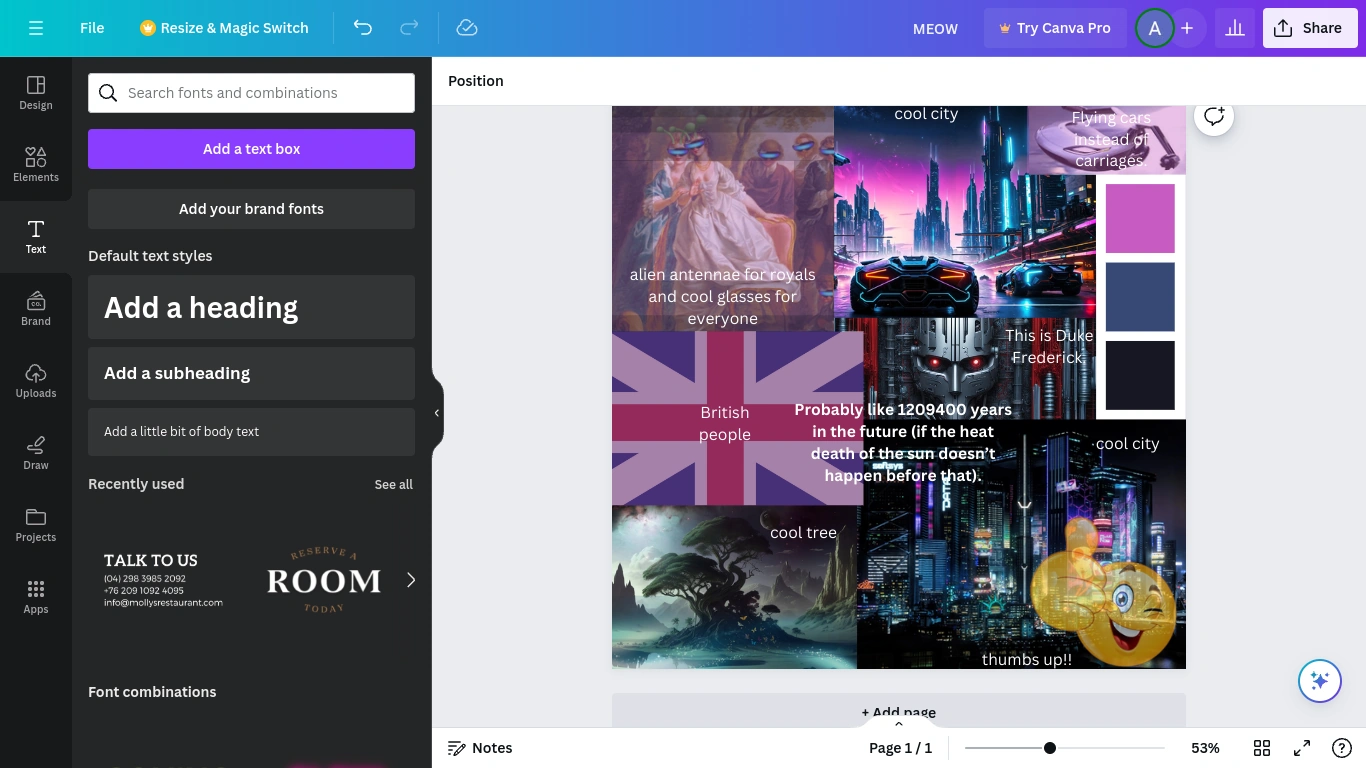Select the Draw tool panel
This screenshot has height=768, width=1366.
(35, 452)
